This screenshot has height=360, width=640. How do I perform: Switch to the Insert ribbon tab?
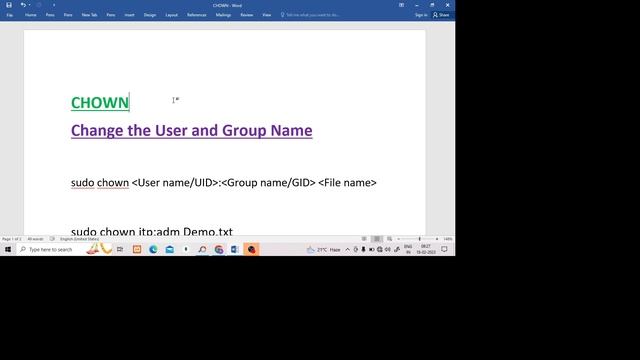coord(129,15)
